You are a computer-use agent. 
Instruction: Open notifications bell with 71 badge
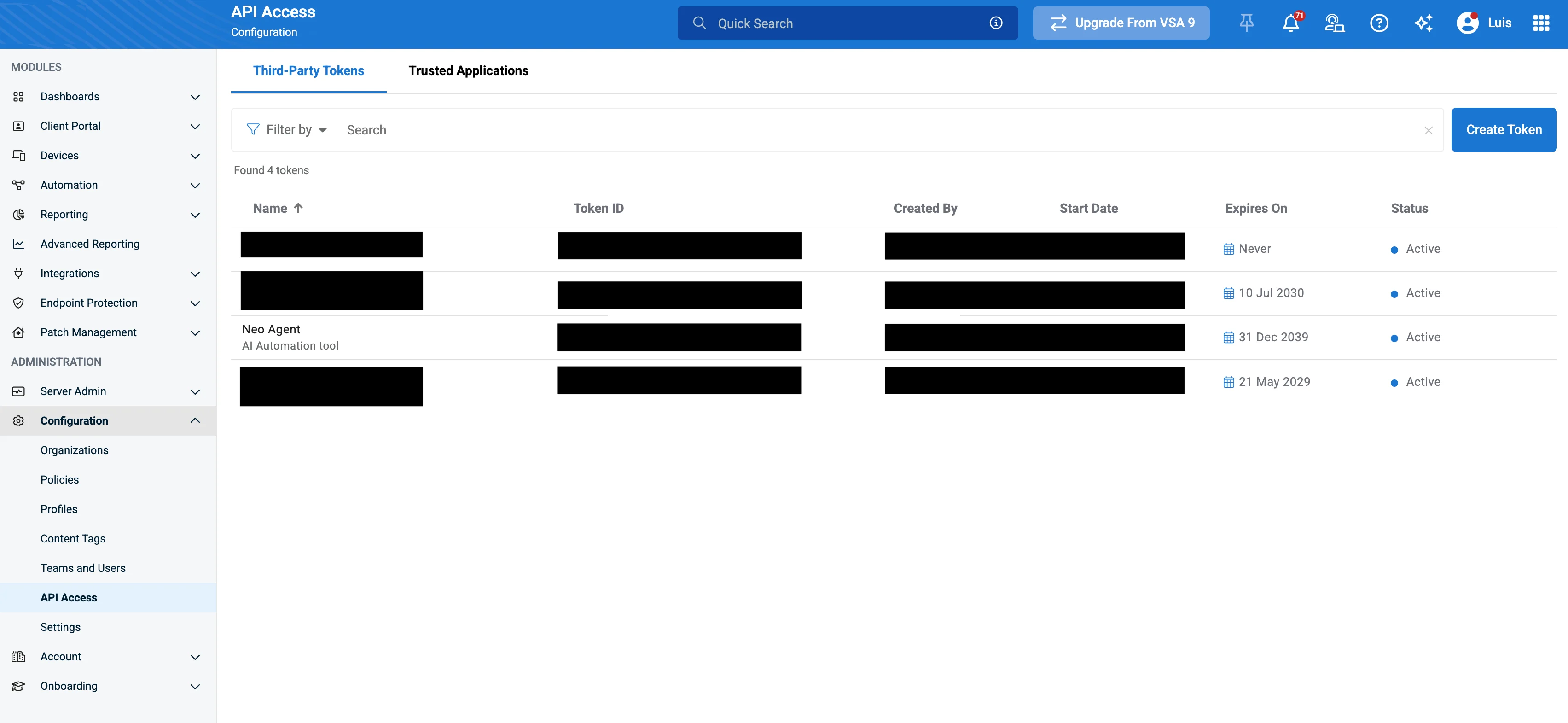[x=1291, y=23]
